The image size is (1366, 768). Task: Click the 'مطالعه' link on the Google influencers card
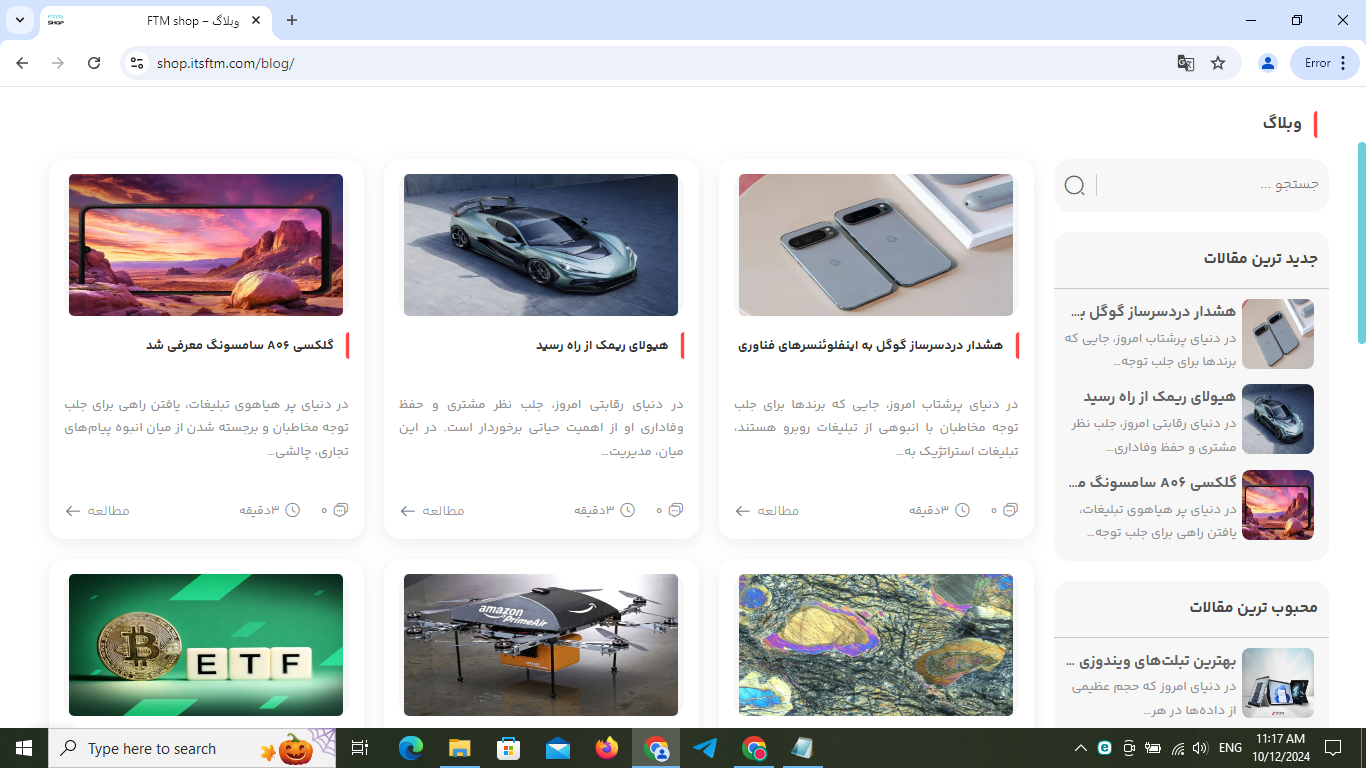767,510
